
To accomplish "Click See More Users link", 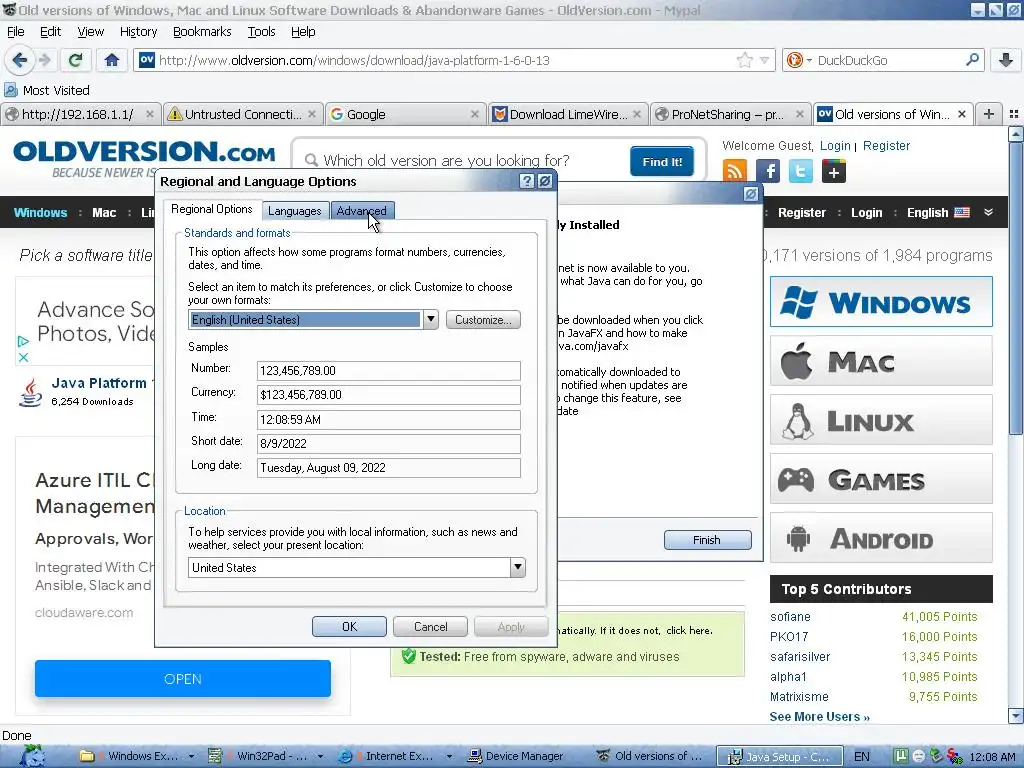I will click(820, 716).
